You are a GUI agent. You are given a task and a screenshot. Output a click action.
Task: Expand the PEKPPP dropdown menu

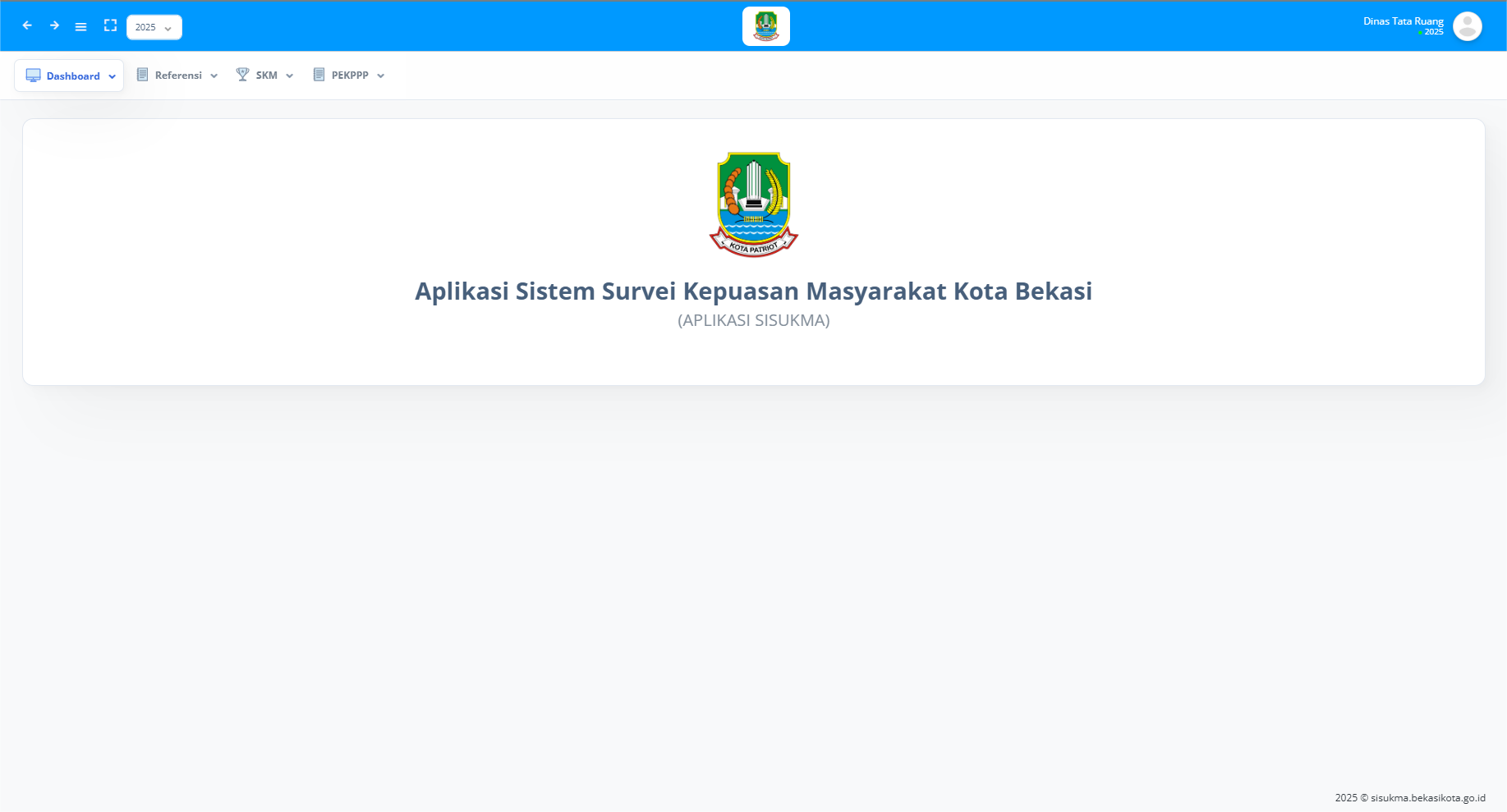[380, 75]
